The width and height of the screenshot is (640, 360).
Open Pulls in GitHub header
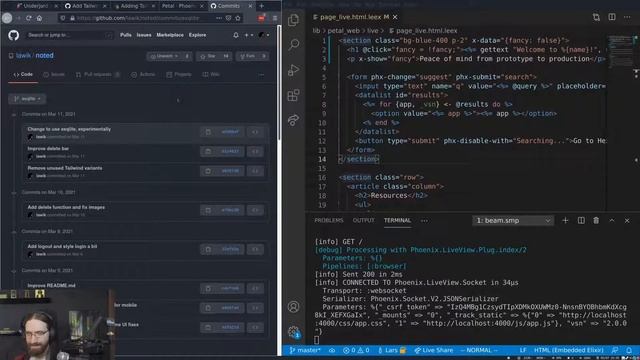pyautogui.click(x=126, y=35)
